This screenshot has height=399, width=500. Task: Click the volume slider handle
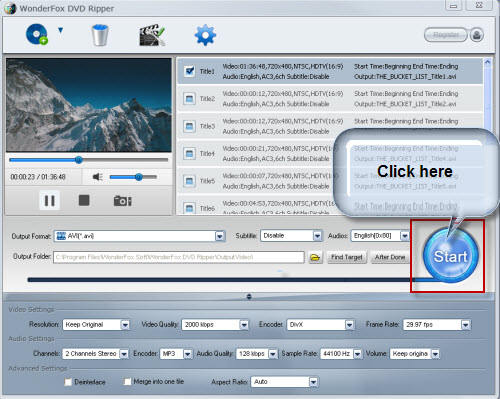point(139,177)
